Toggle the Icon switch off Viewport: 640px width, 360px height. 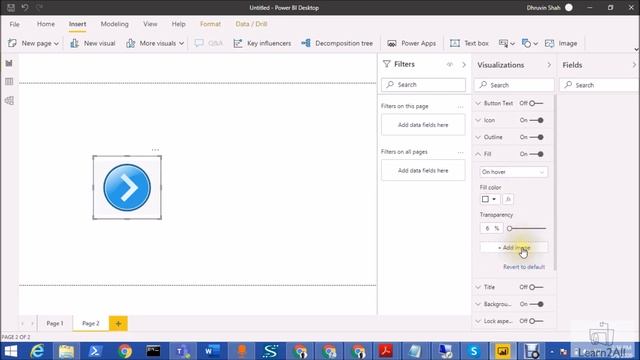tap(536, 120)
